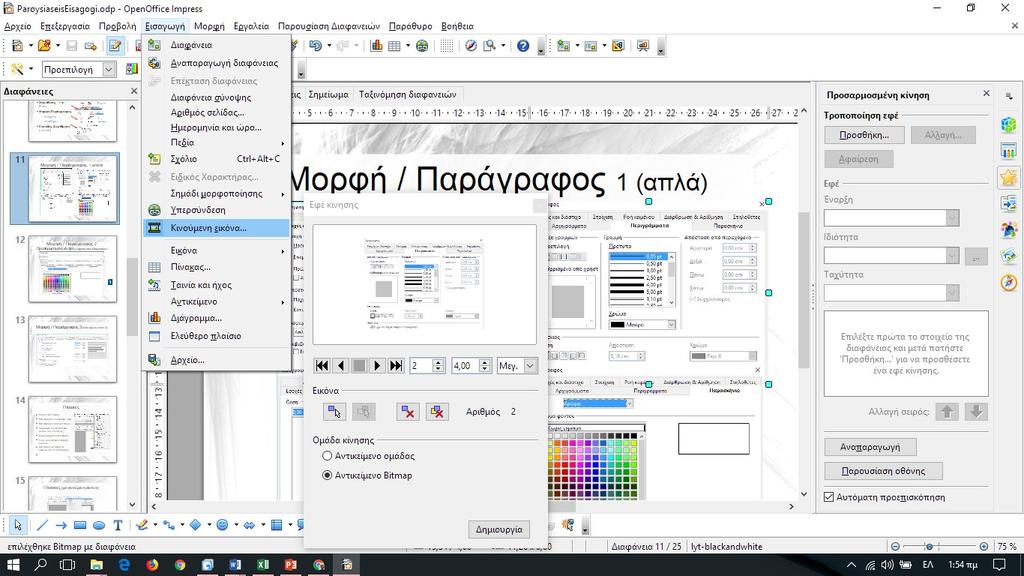Click the Παρουσίαση οθόνης button

[x=883, y=470]
